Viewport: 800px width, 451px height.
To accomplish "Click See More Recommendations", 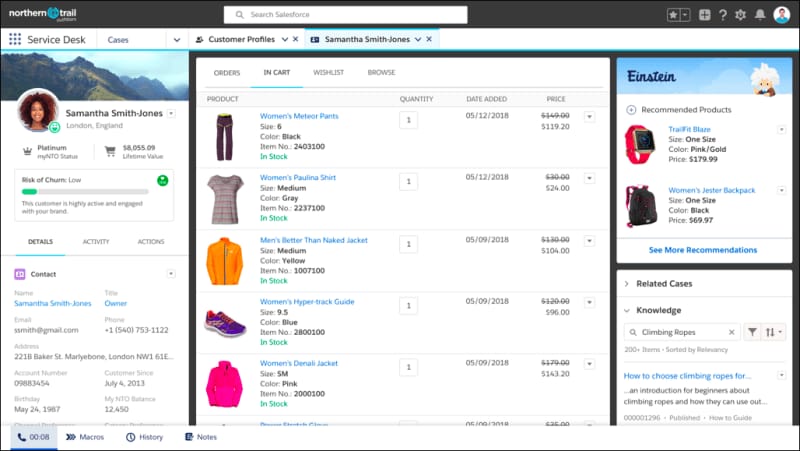I will pos(703,250).
